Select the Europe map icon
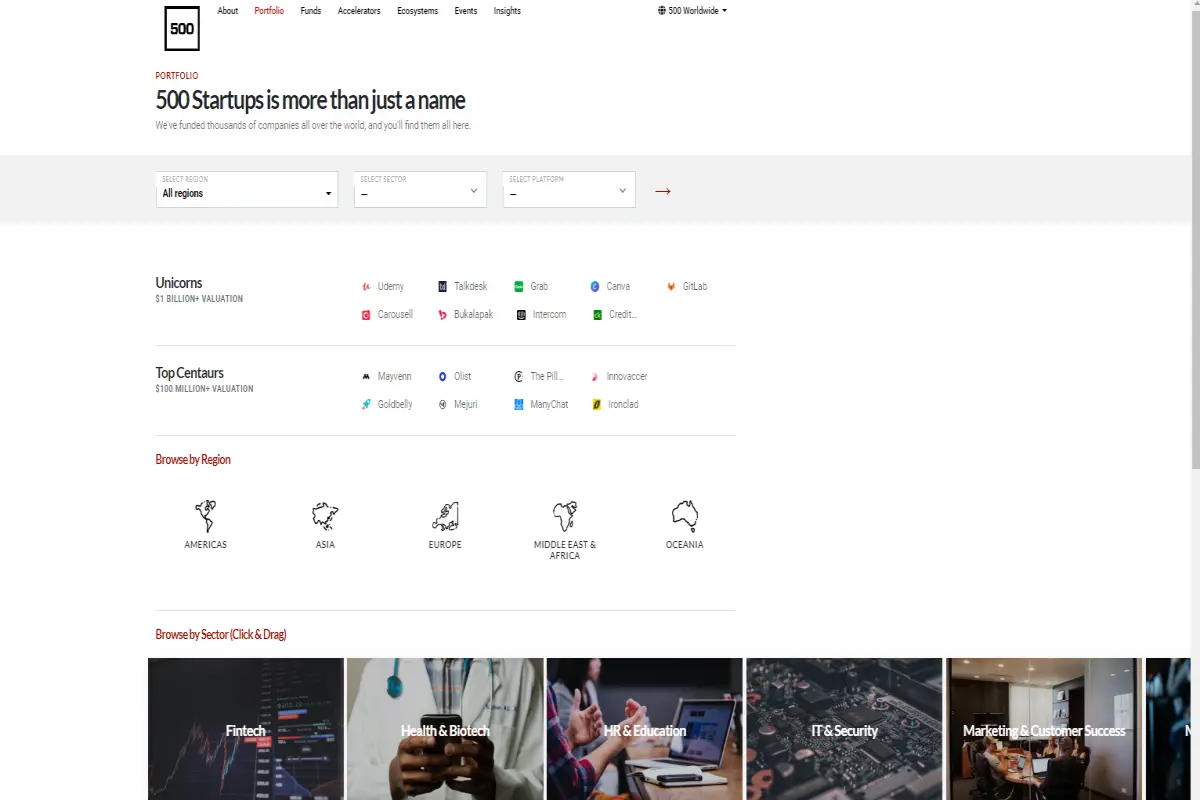Viewport: 1200px width, 800px height. [445, 516]
